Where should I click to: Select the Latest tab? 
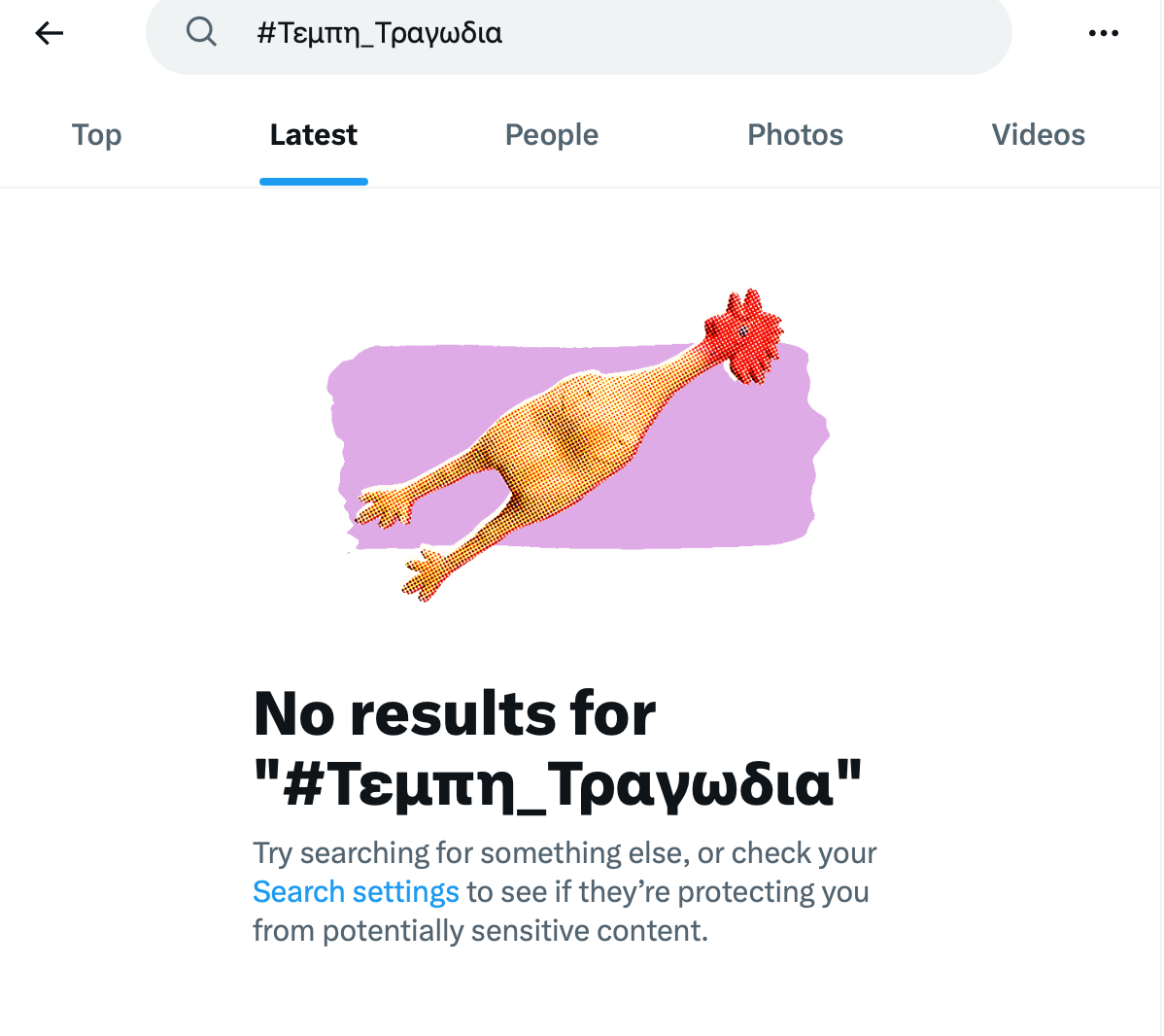pos(313,135)
